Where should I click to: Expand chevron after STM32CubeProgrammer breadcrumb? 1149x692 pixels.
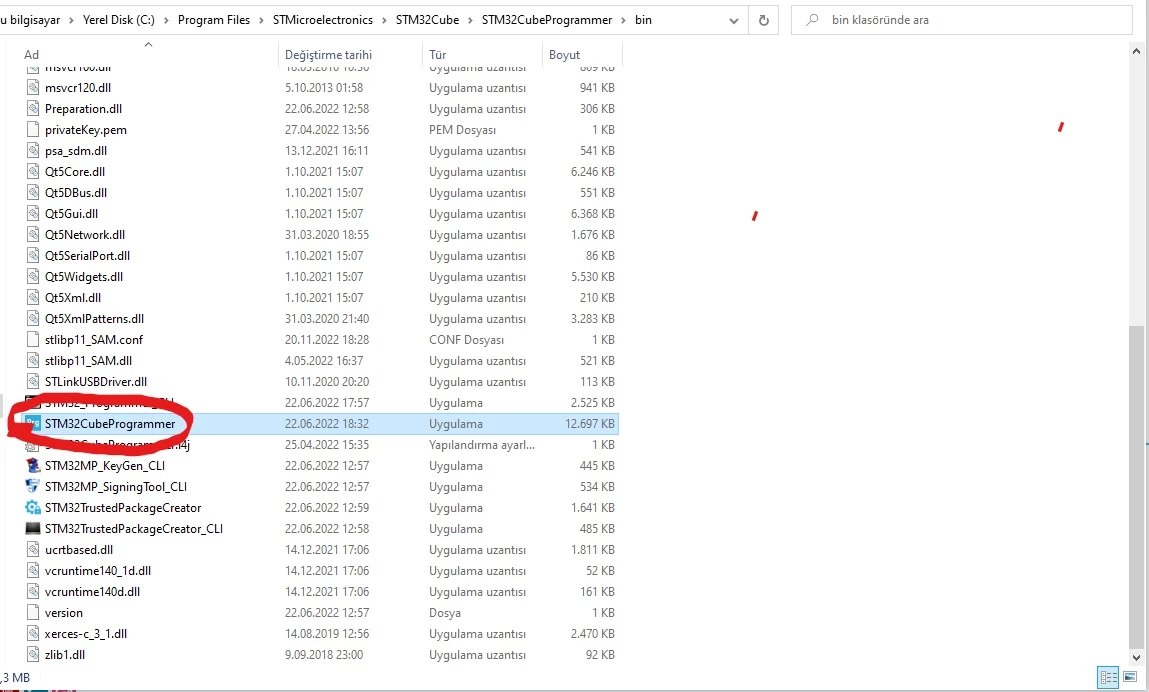click(624, 20)
